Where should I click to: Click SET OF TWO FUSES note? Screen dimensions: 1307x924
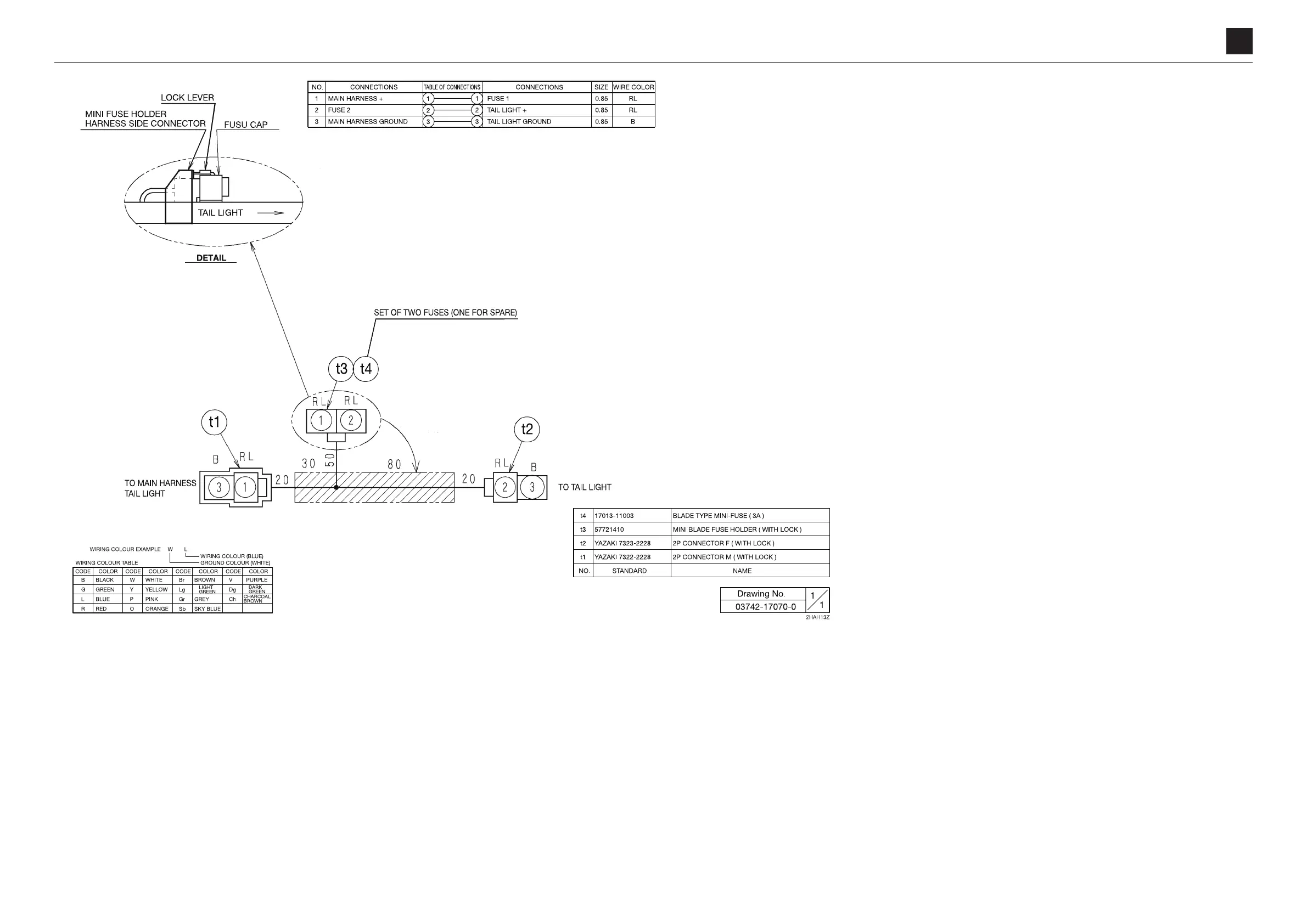tap(445, 313)
